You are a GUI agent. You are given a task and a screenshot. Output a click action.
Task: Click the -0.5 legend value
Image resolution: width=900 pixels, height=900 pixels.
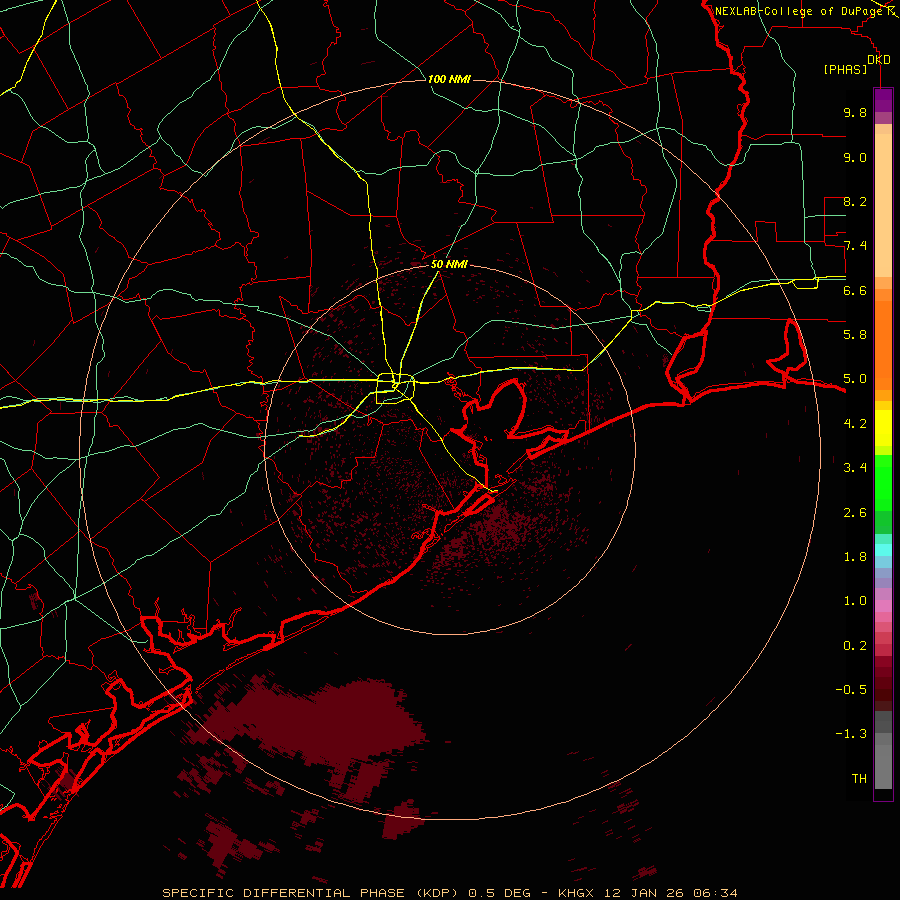pos(851,690)
